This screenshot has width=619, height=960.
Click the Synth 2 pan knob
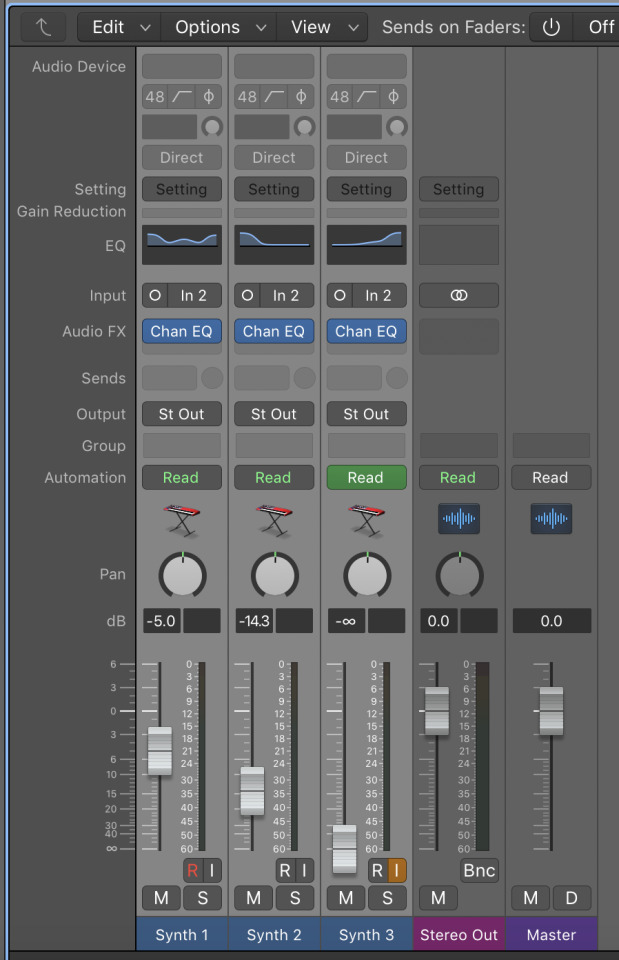(x=275, y=575)
